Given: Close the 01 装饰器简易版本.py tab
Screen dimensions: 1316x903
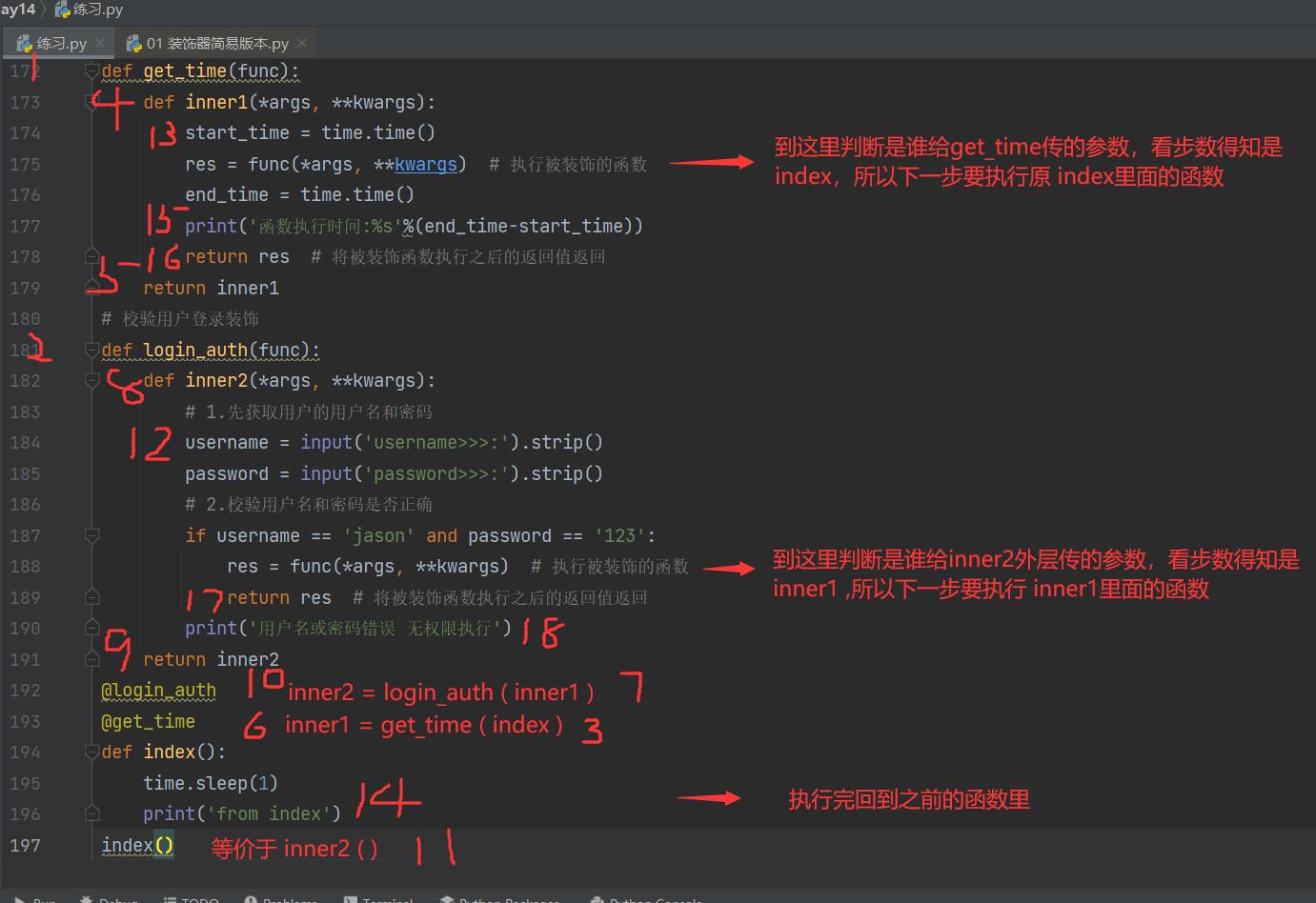Looking at the screenshot, I should [x=302, y=43].
